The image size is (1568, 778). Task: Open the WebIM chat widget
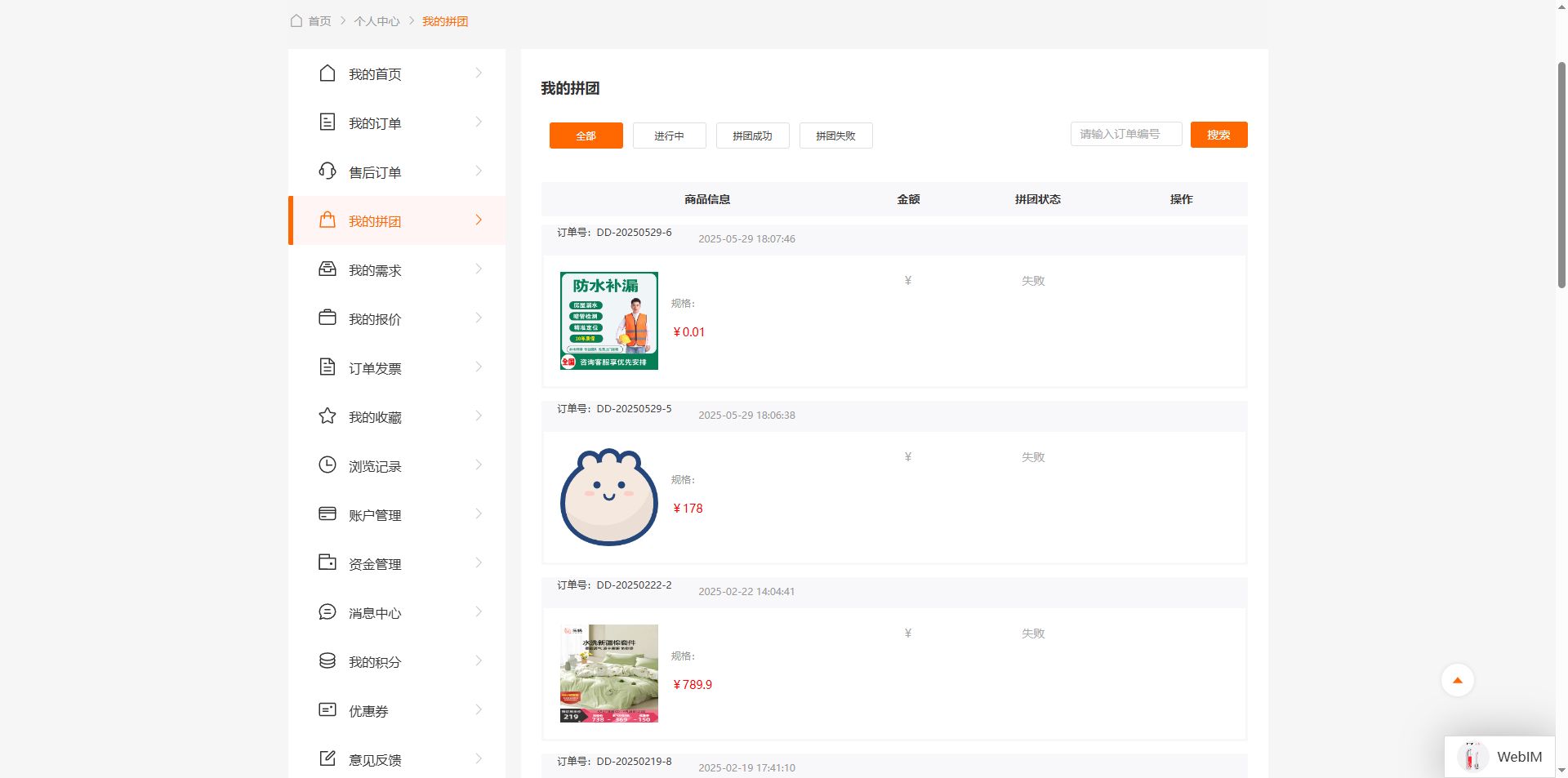coord(1500,757)
